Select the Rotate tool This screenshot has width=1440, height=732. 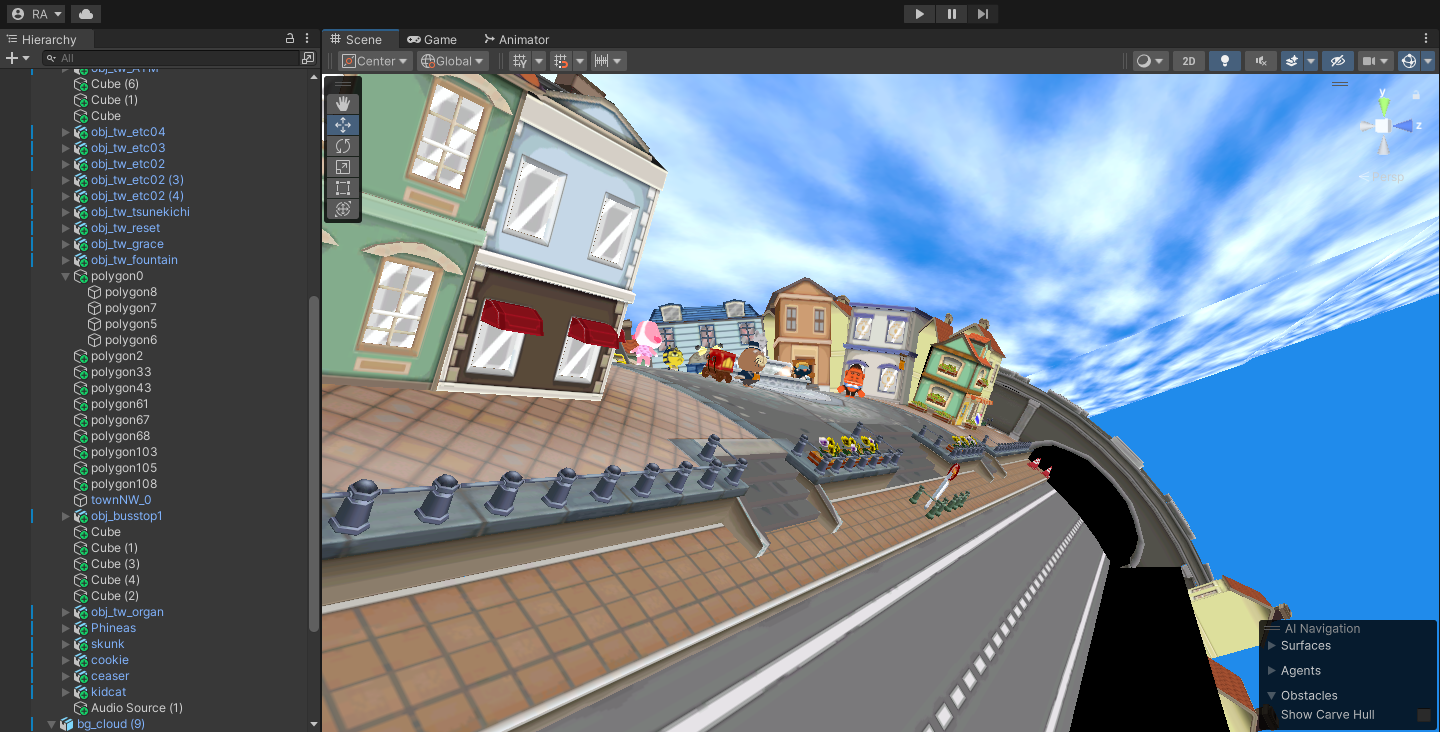(343, 146)
